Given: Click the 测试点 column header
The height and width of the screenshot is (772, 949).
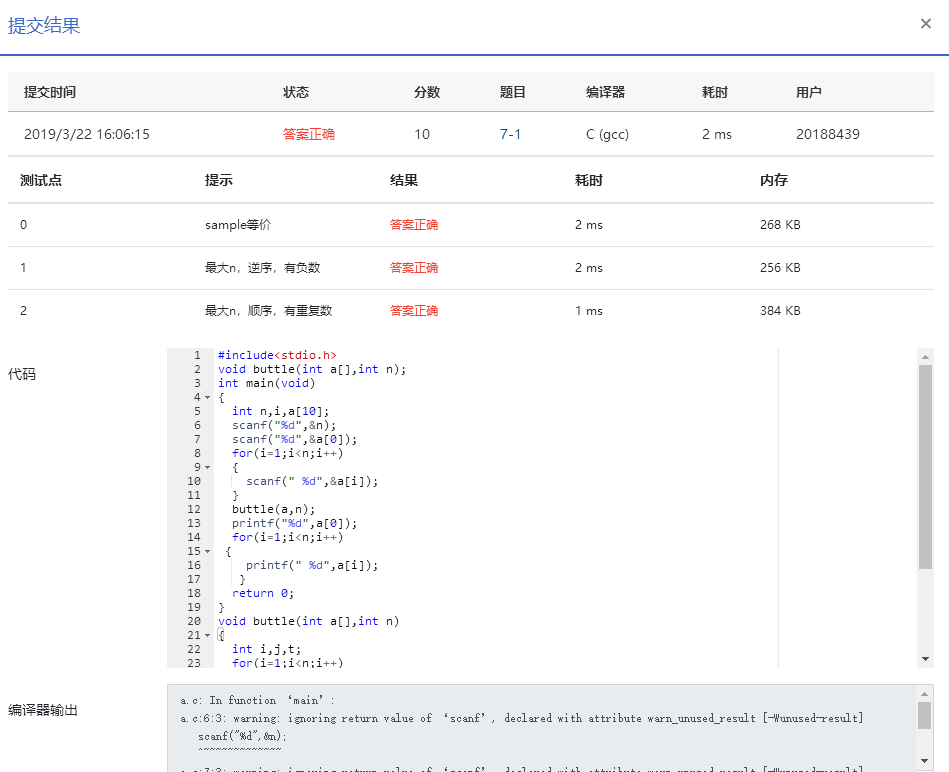Looking at the screenshot, I should [41, 180].
